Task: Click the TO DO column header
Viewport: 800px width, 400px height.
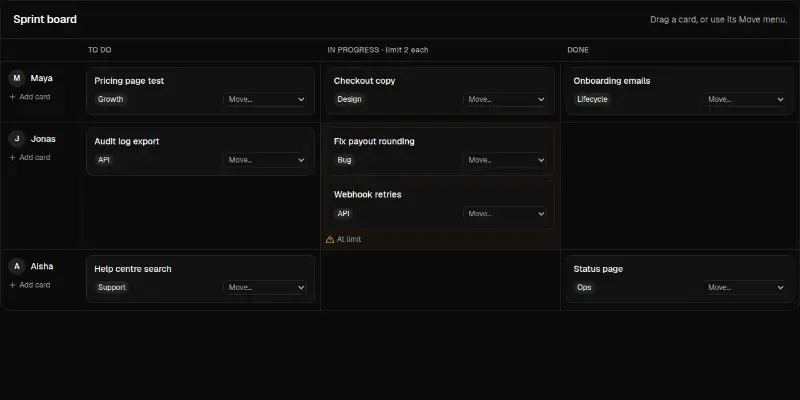Action: click(x=99, y=50)
